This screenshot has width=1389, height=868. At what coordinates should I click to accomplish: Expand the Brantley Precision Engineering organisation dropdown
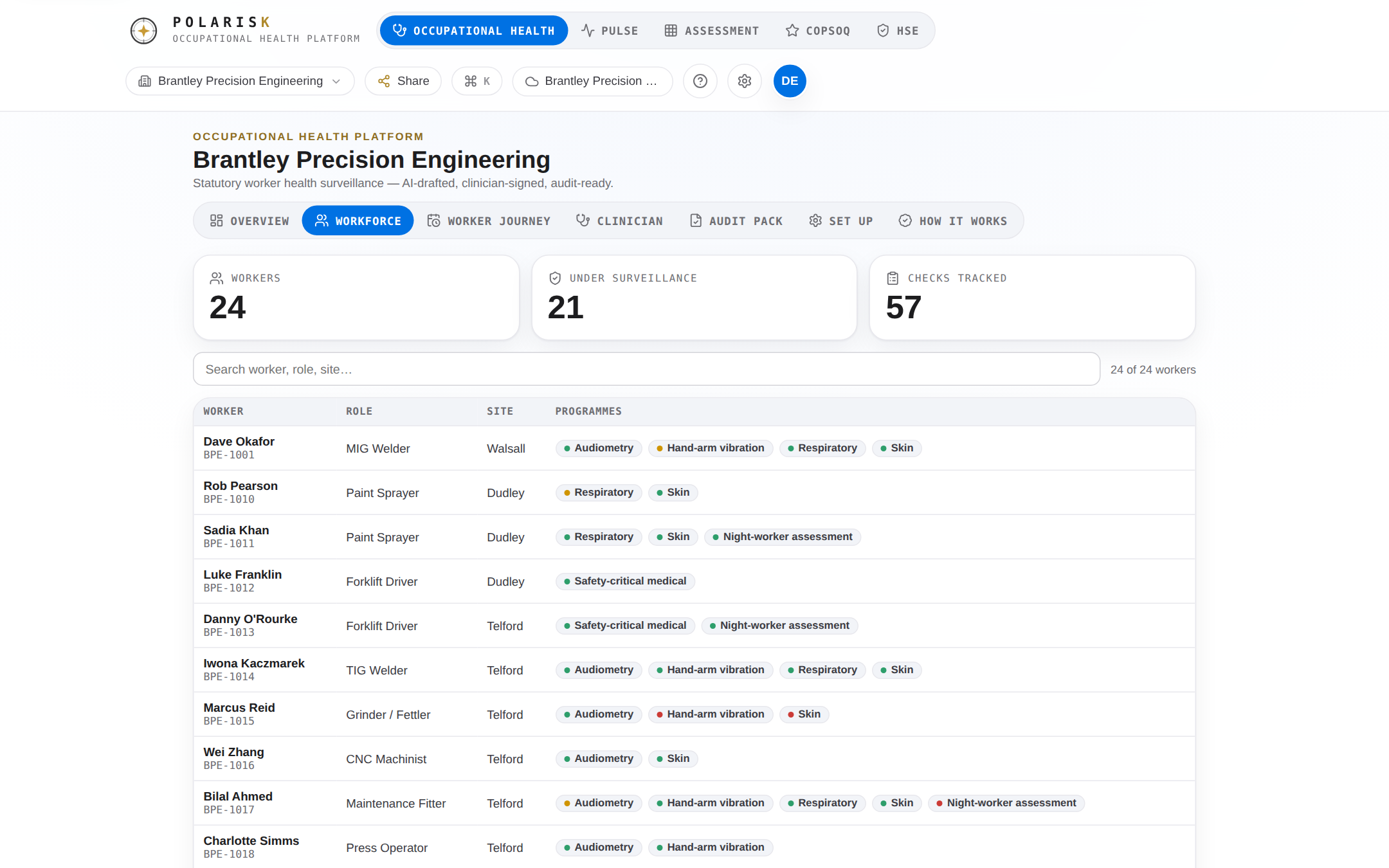point(240,81)
